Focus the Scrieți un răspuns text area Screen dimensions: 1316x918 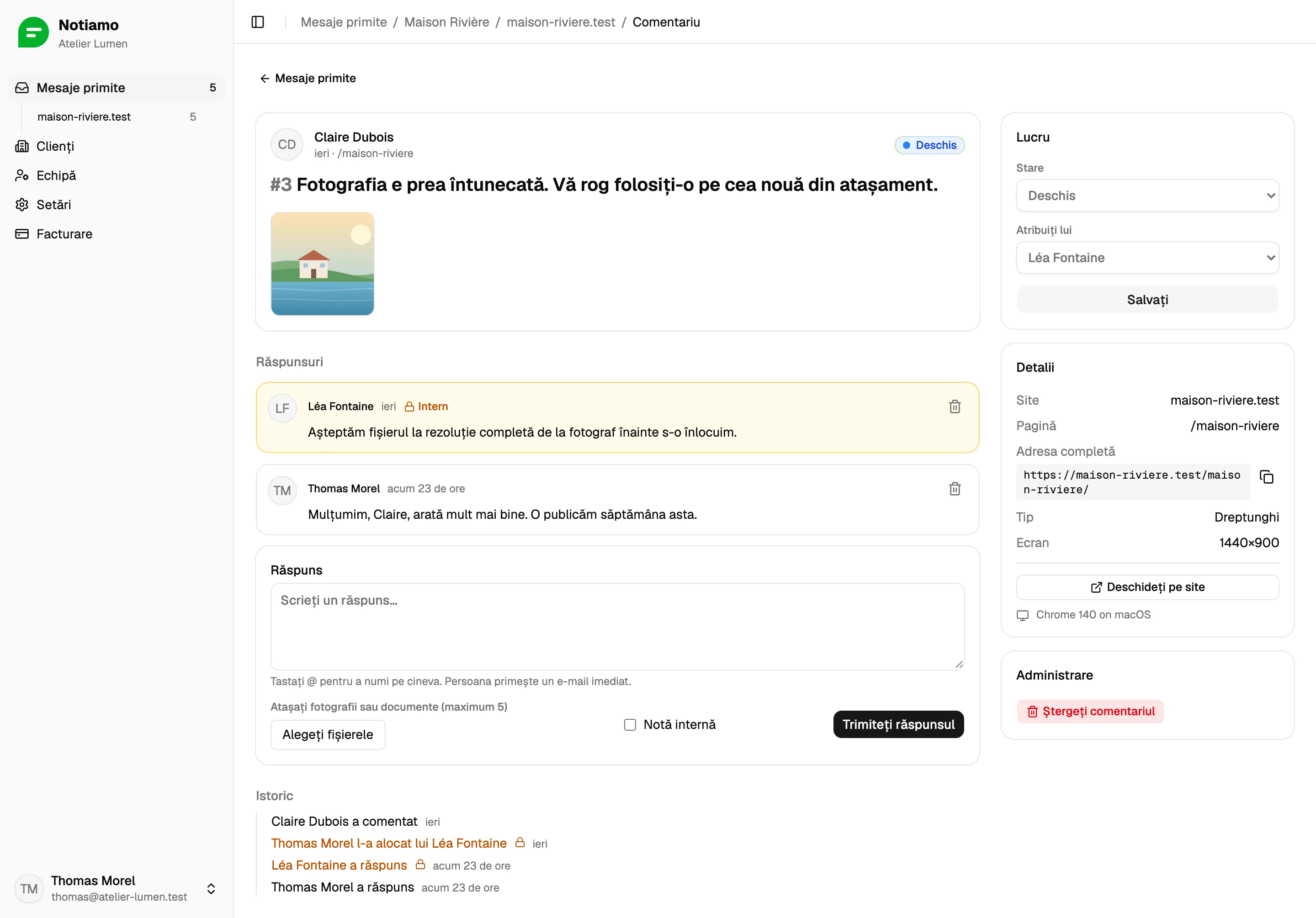click(617, 626)
